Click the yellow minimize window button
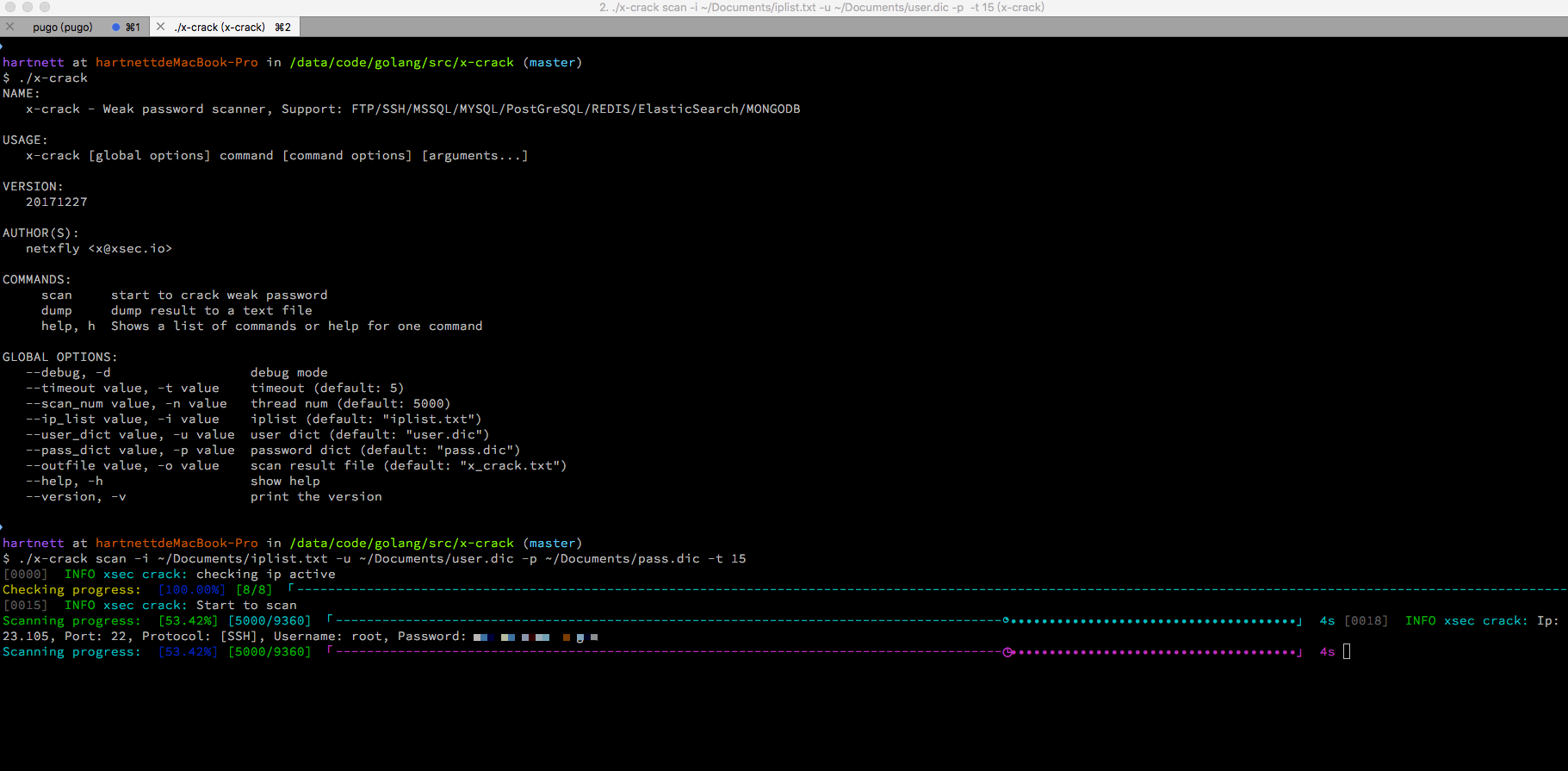Image resolution: width=1568 pixels, height=771 pixels. (28, 7)
